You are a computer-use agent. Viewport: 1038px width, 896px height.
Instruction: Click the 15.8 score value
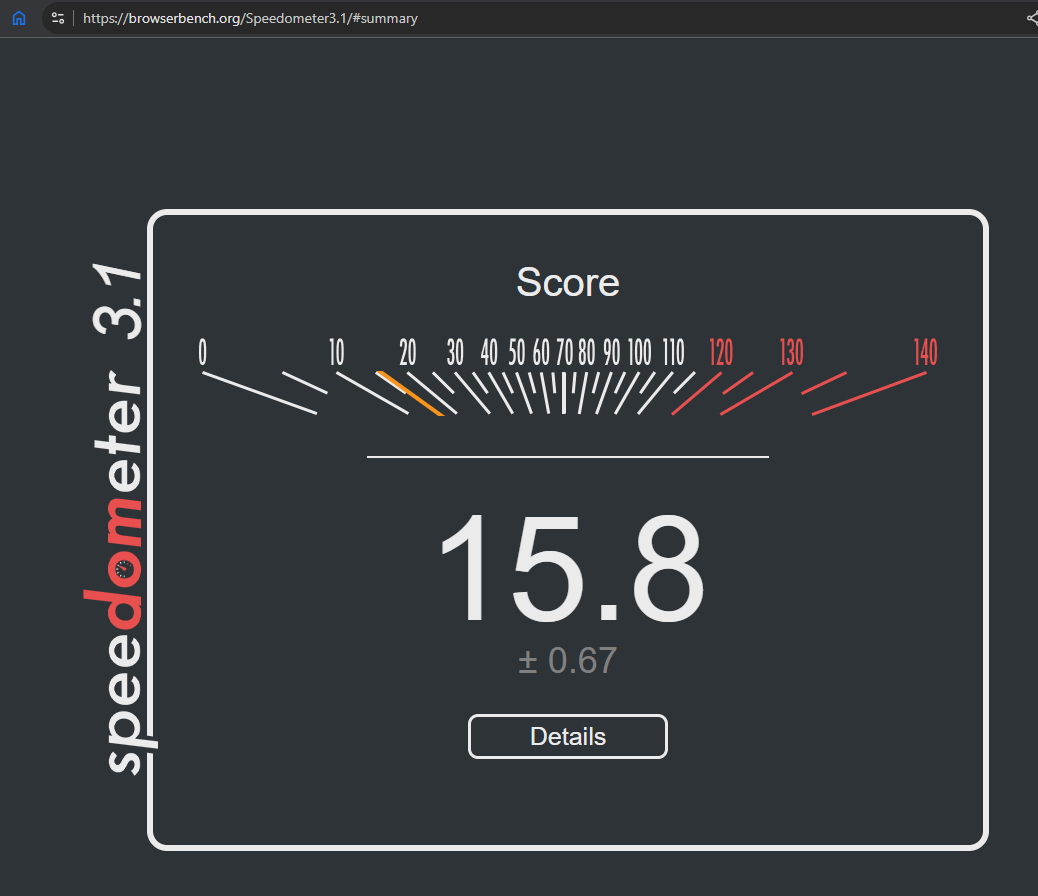pyautogui.click(x=571, y=568)
